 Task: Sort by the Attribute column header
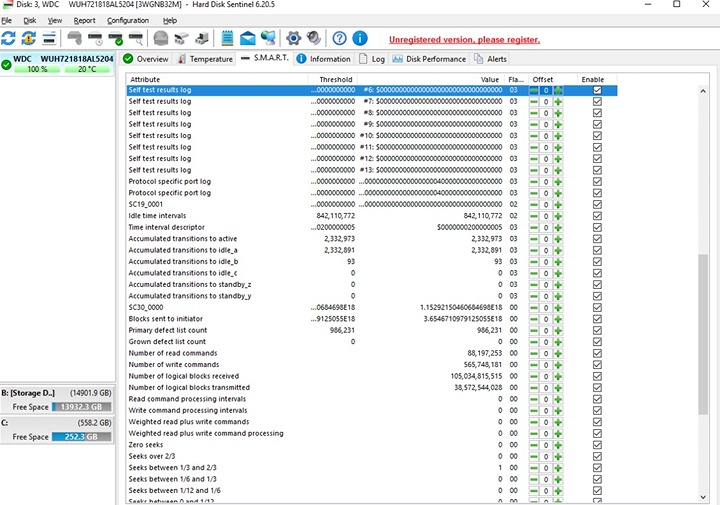pyautogui.click(x=216, y=79)
